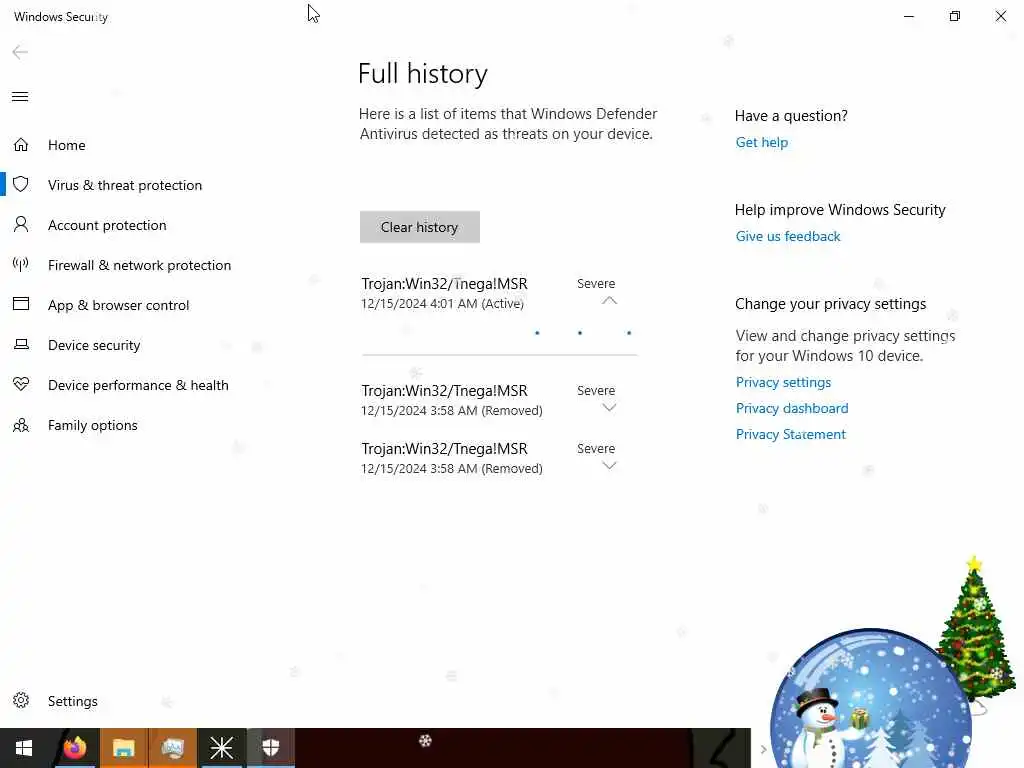The image size is (1024, 768).
Task: Click the "Full history" heading text
Action: click(x=423, y=74)
